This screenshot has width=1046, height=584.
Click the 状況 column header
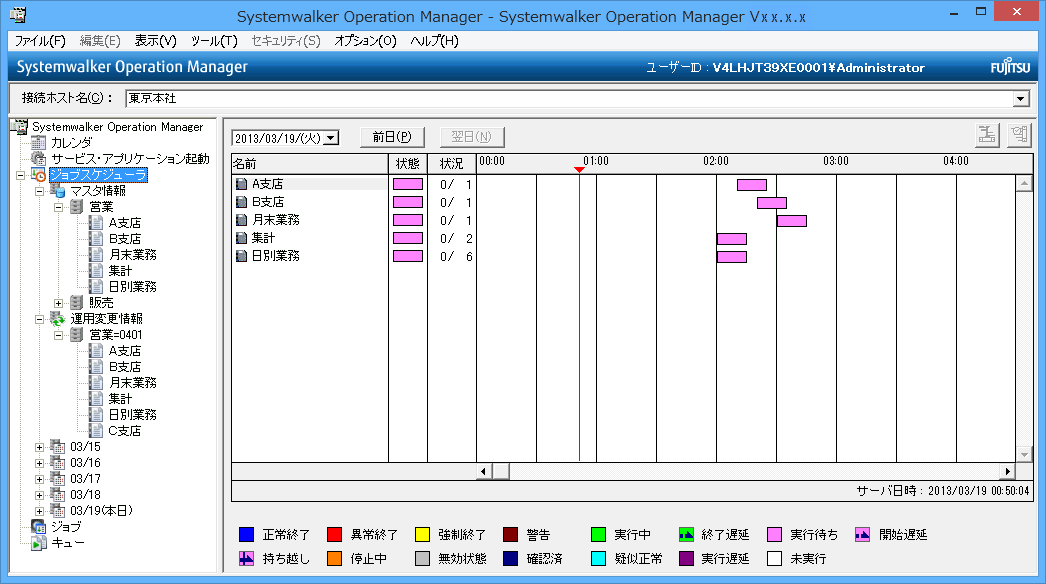pyautogui.click(x=452, y=164)
